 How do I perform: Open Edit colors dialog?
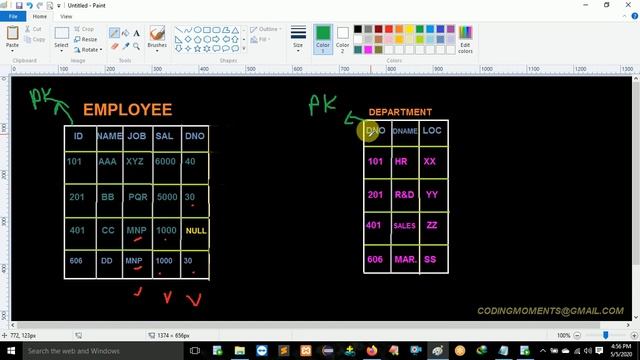[x=465, y=40]
